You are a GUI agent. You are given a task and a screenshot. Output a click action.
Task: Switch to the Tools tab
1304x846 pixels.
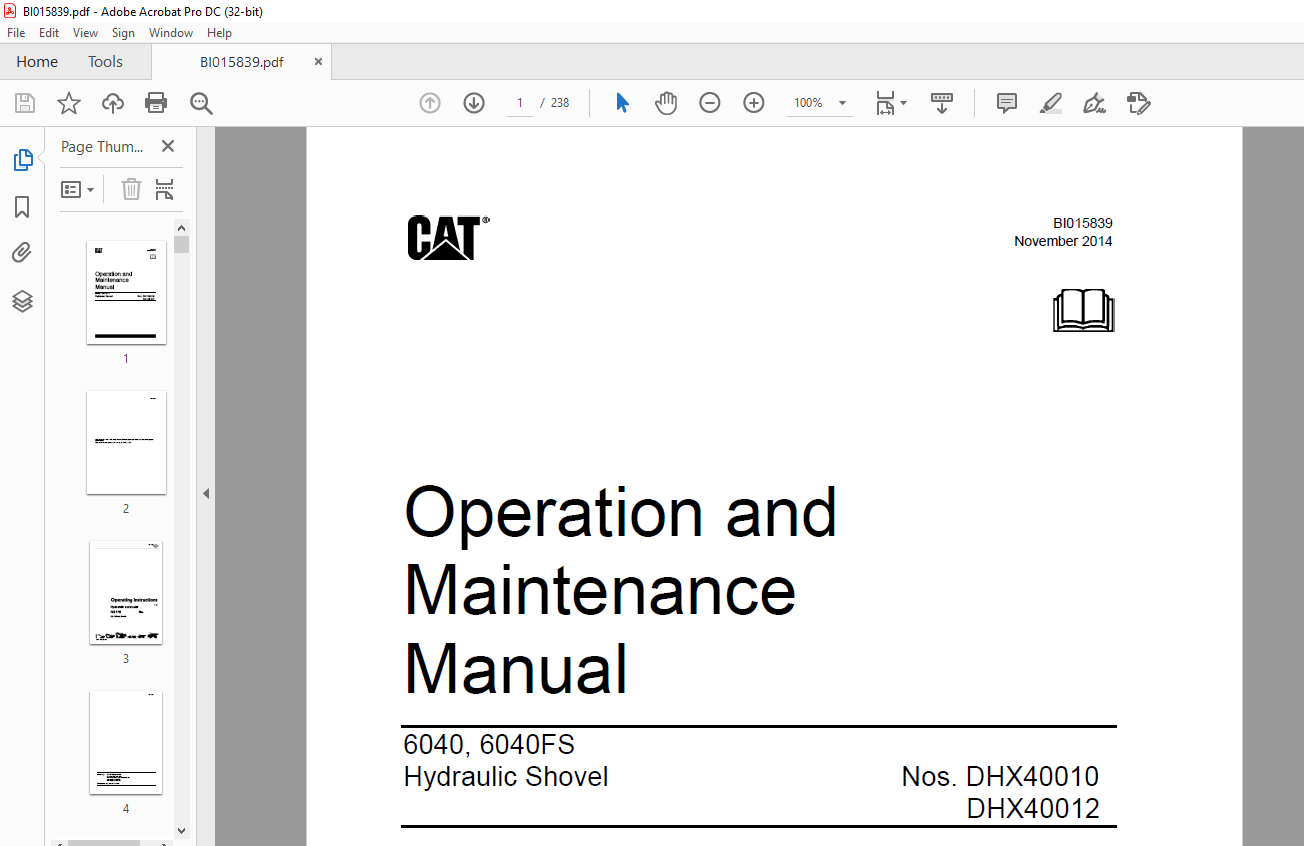(x=105, y=62)
